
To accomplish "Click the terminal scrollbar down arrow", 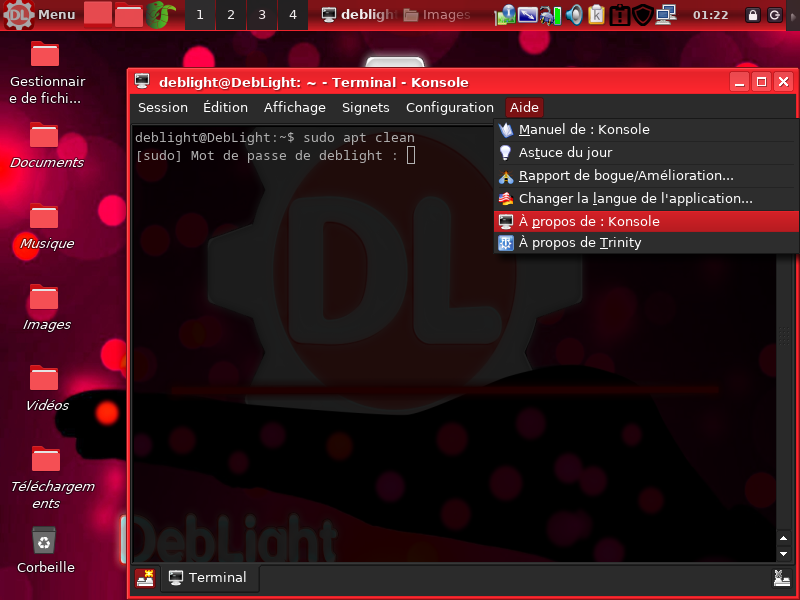I will click(784, 552).
